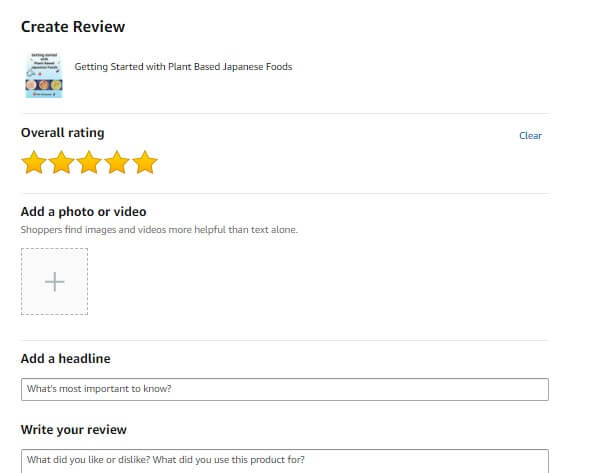Focus the Add a headline text field
610x473 pixels.
pos(285,389)
